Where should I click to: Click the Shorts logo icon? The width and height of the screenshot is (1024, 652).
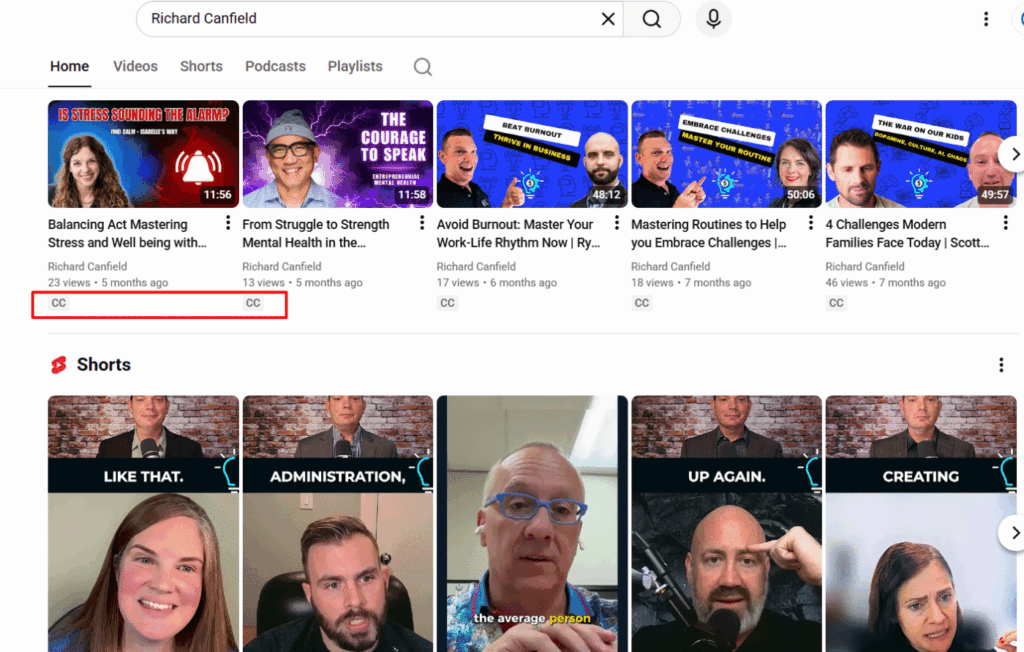point(59,365)
